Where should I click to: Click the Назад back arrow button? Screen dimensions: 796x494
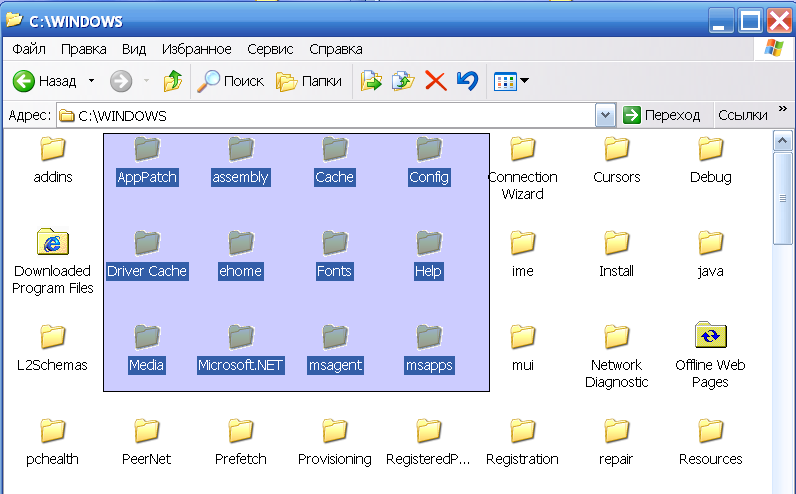coord(45,81)
